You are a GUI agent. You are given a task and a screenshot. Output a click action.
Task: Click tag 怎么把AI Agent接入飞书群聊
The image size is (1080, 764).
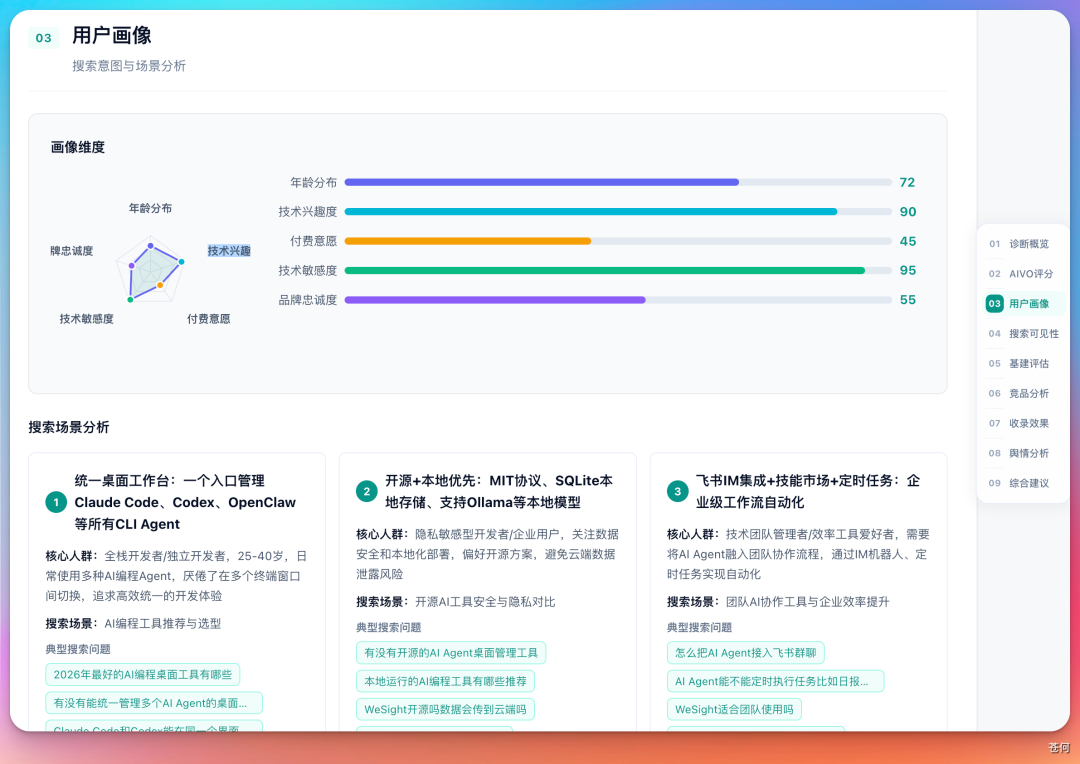(745, 652)
